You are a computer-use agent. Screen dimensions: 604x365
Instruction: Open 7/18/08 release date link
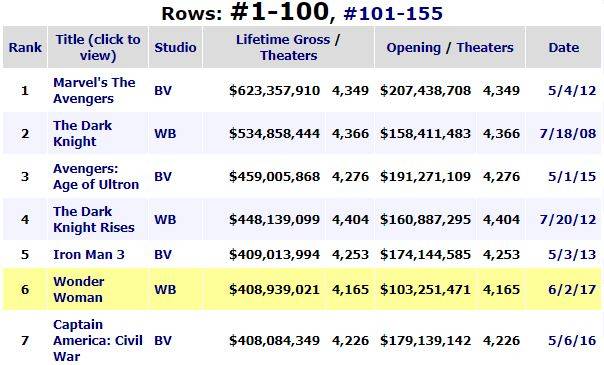[x=568, y=134]
